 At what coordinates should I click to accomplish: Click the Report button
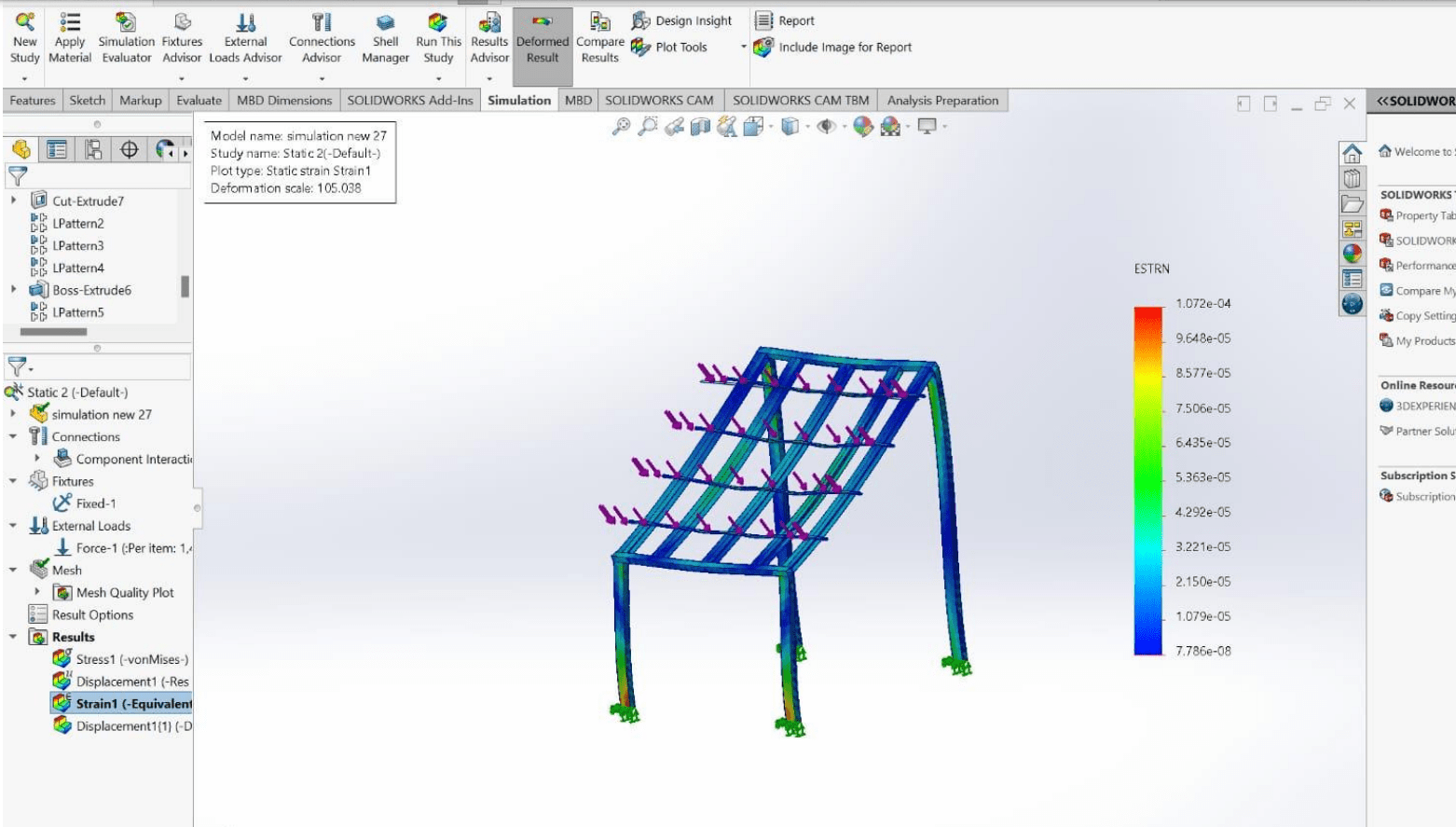click(785, 21)
